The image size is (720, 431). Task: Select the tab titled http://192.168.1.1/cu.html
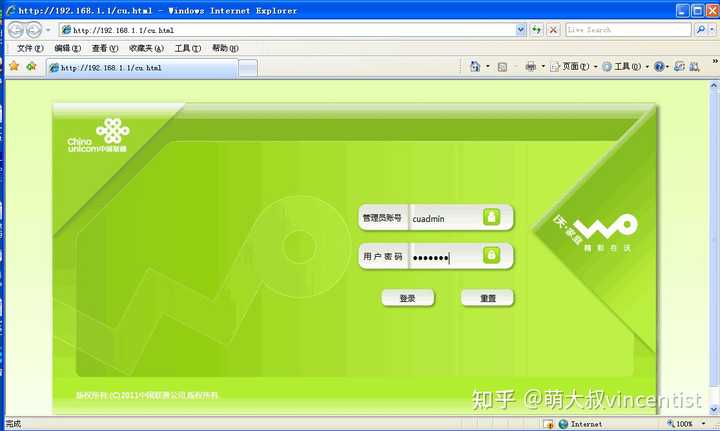(142, 68)
